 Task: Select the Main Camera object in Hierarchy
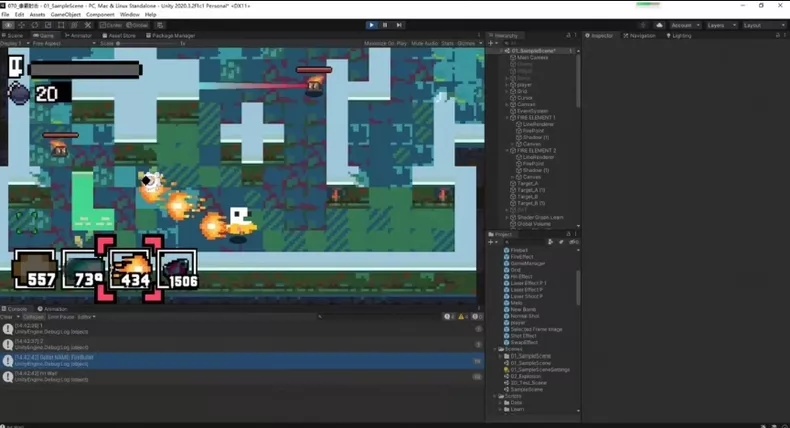(532, 57)
